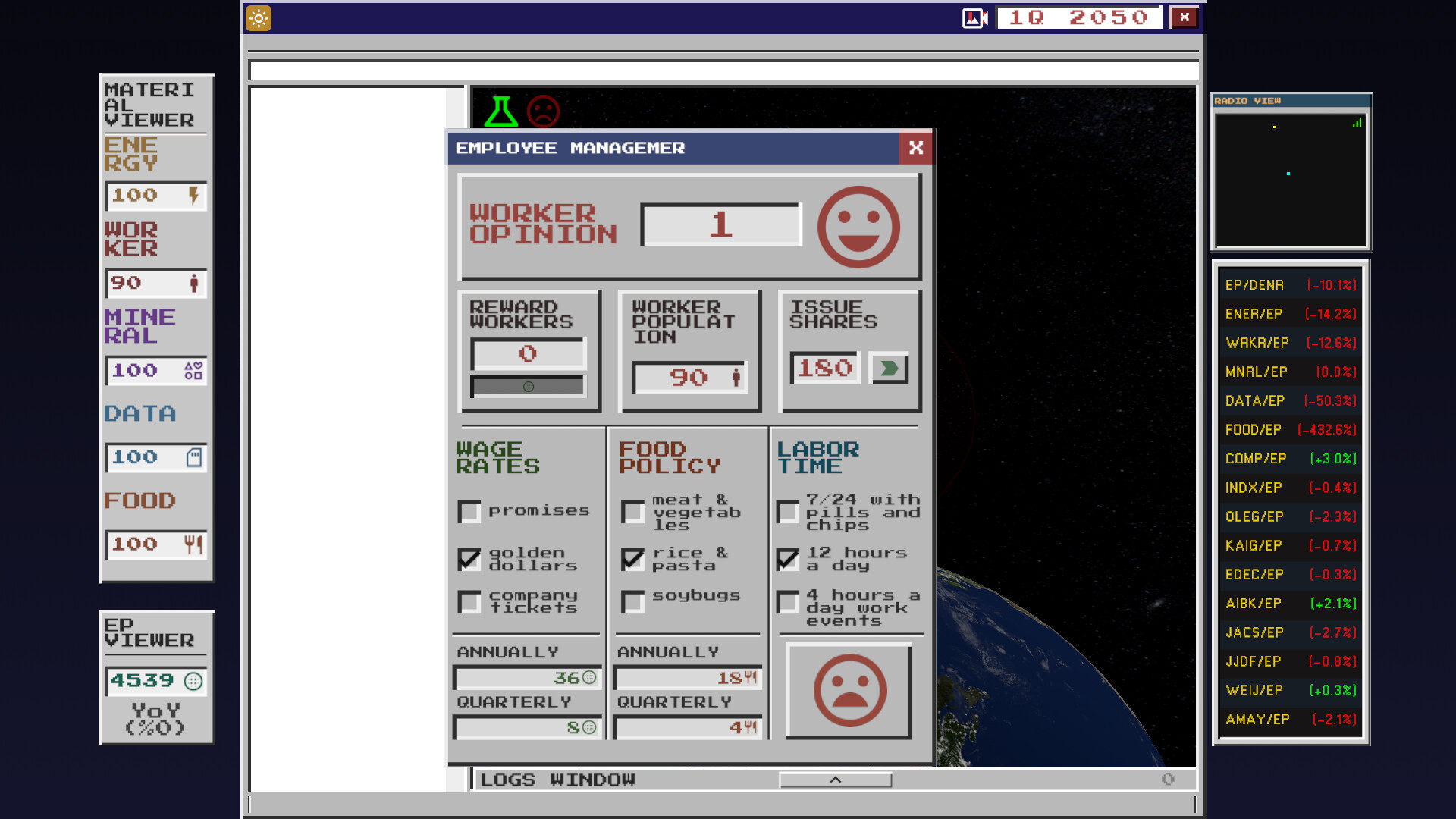The image size is (1456, 819).
Task: Select the FOOD/EP entry in the market ticker
Action: 1289,429
